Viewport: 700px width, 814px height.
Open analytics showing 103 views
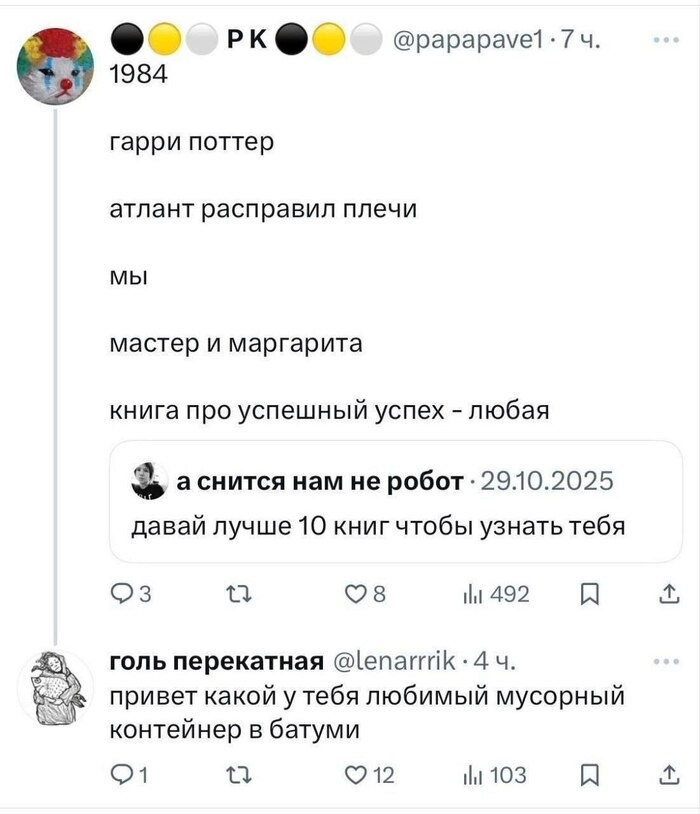[x=478, y=768]
